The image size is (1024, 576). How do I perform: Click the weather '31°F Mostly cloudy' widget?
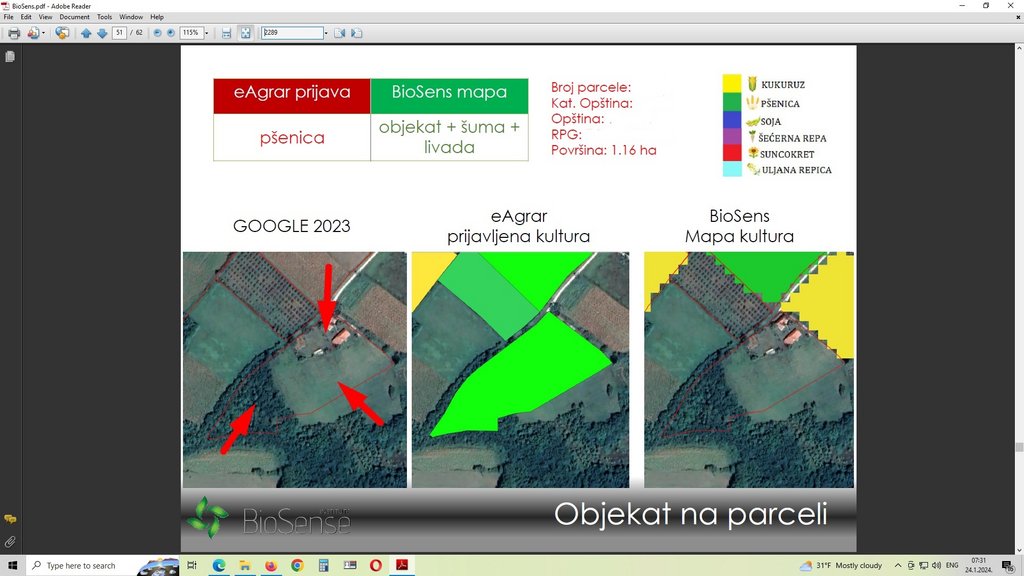pyautogui.click(x=841, y=566)
